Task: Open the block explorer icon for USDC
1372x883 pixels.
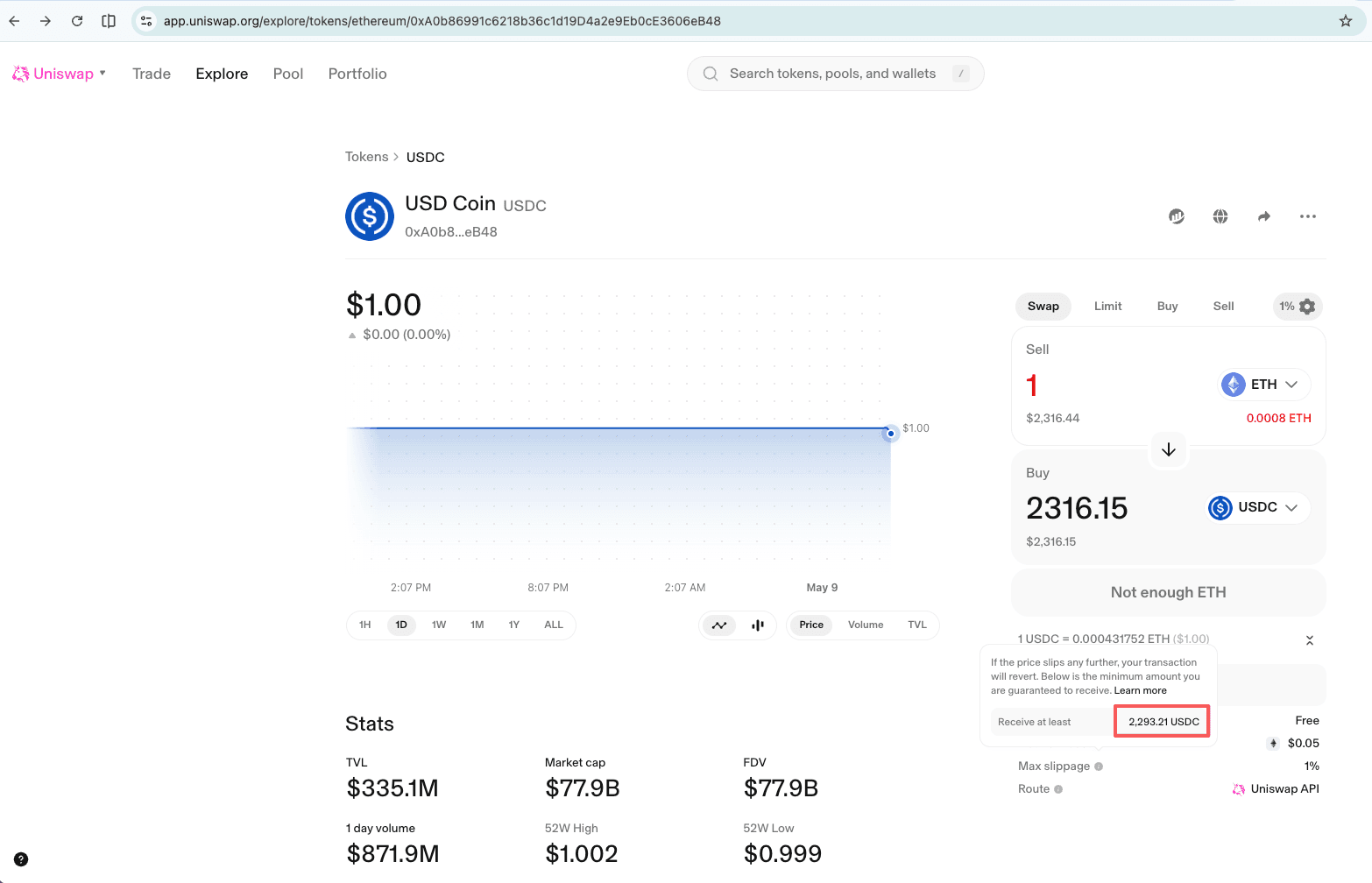Action: pyautogui.click(x=1177, y=216)
